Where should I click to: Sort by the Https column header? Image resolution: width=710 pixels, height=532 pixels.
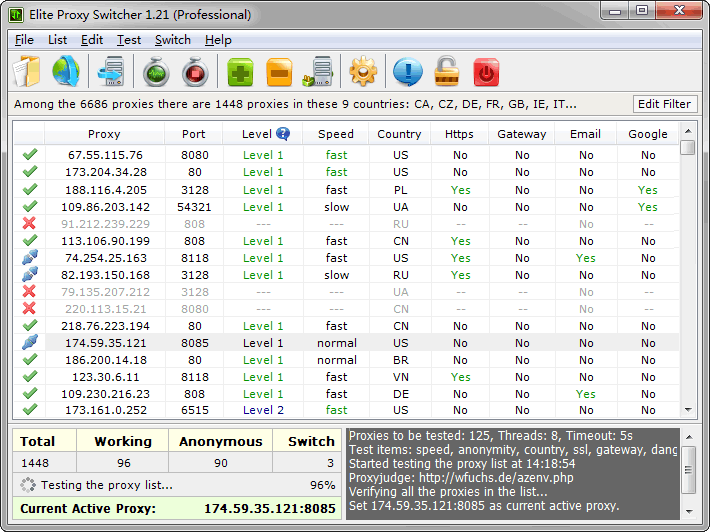point(459,134)
